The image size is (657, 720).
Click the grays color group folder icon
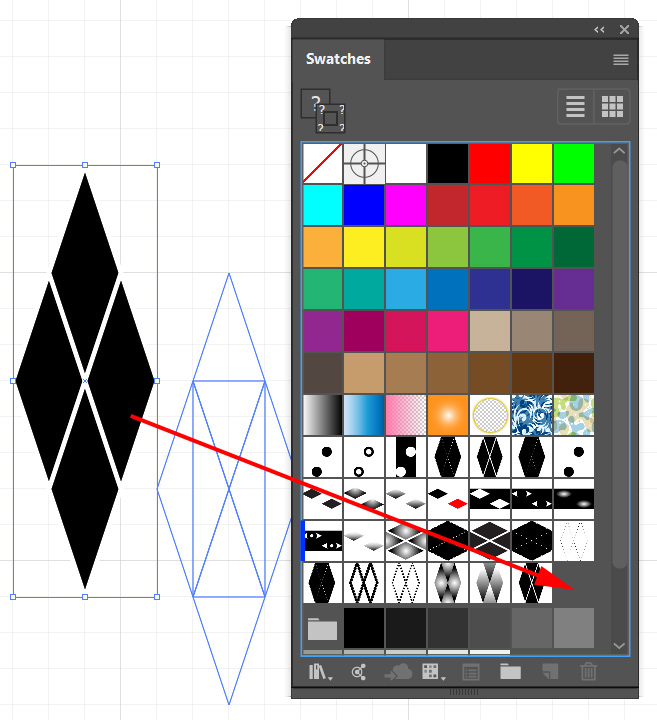point(322,629)
